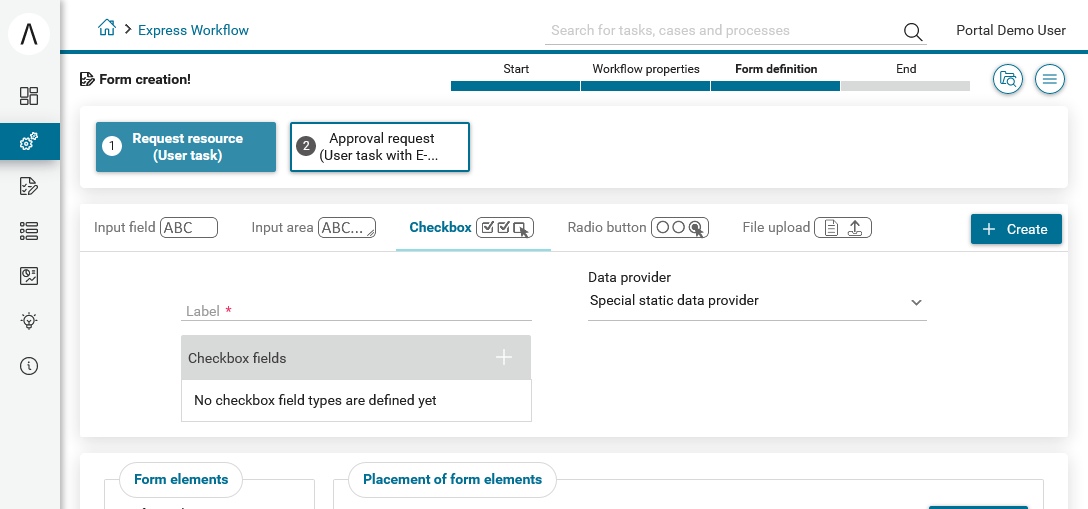The width and height of the screenshot is (1088, 509).
Task: Open the case list sidebar icon
Action: 29,231
